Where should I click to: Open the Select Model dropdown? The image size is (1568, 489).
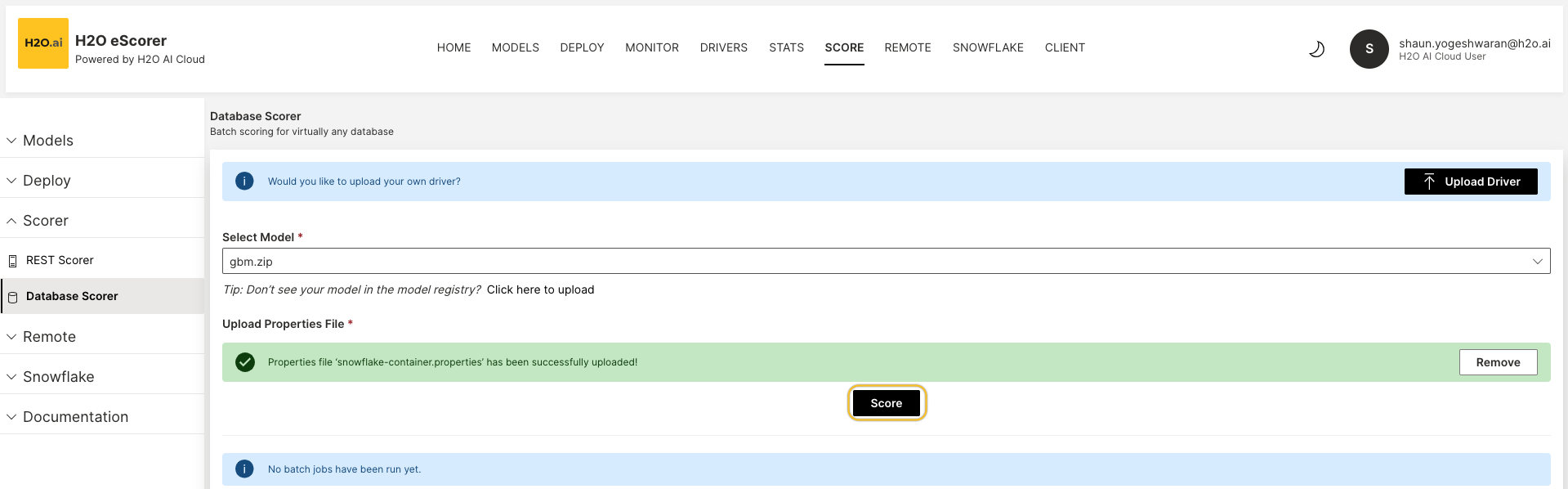886,262
